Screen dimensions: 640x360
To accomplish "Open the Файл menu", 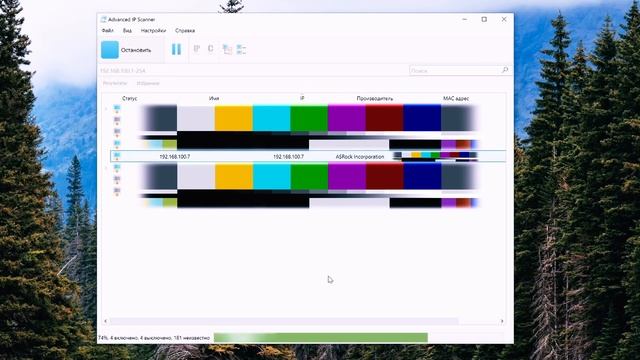I will tap(107, 31).
